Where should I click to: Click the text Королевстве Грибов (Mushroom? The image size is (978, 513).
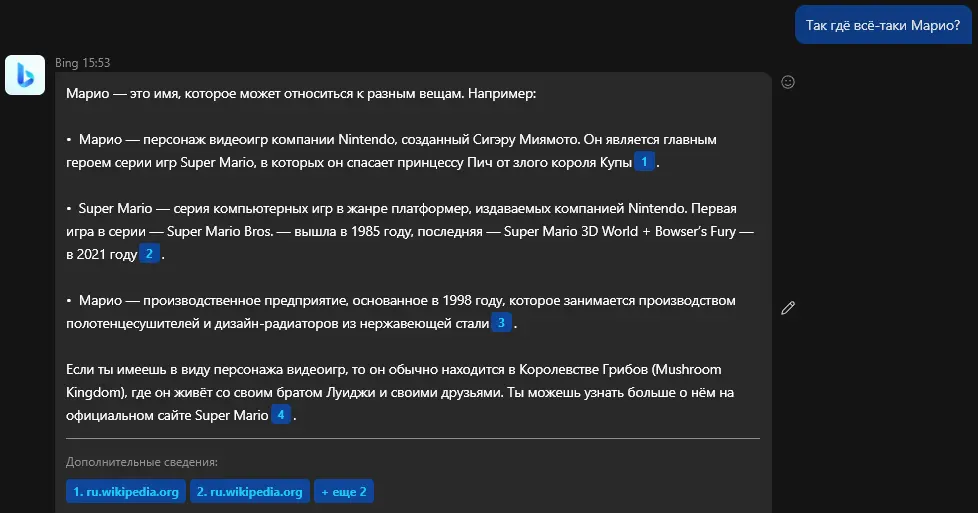point(620,369)
